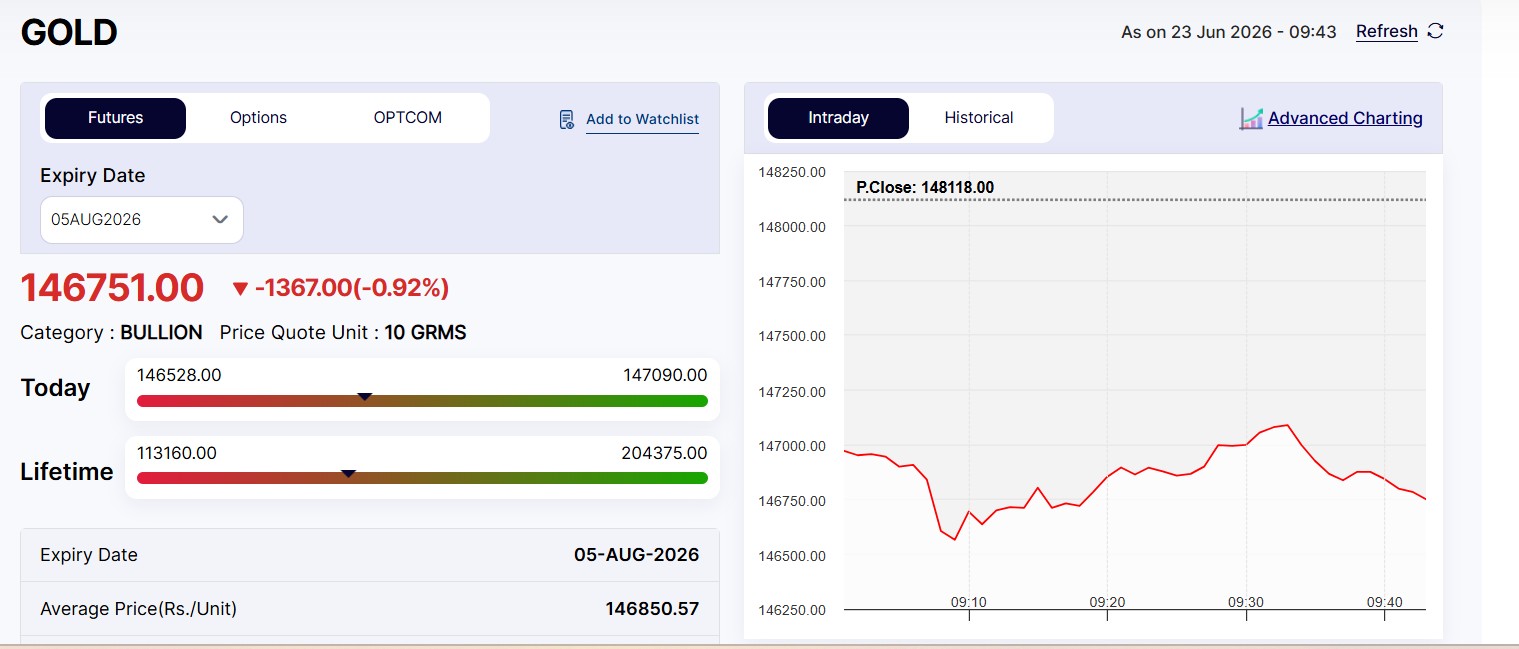
Task: Click the Expiry Date row value 05-AUG-2026
Action: click(636, 555)
